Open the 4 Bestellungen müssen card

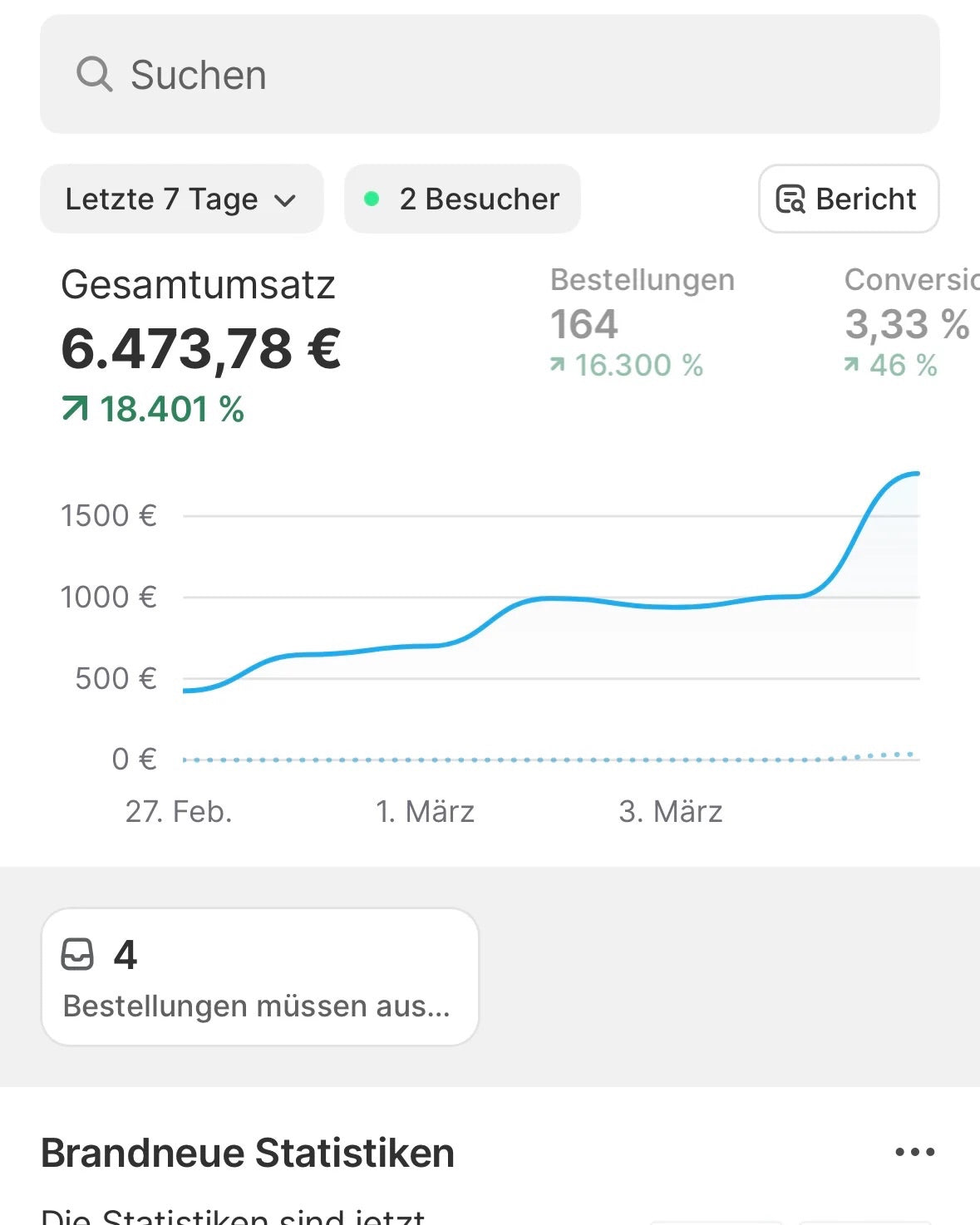(x=259, y=977)
